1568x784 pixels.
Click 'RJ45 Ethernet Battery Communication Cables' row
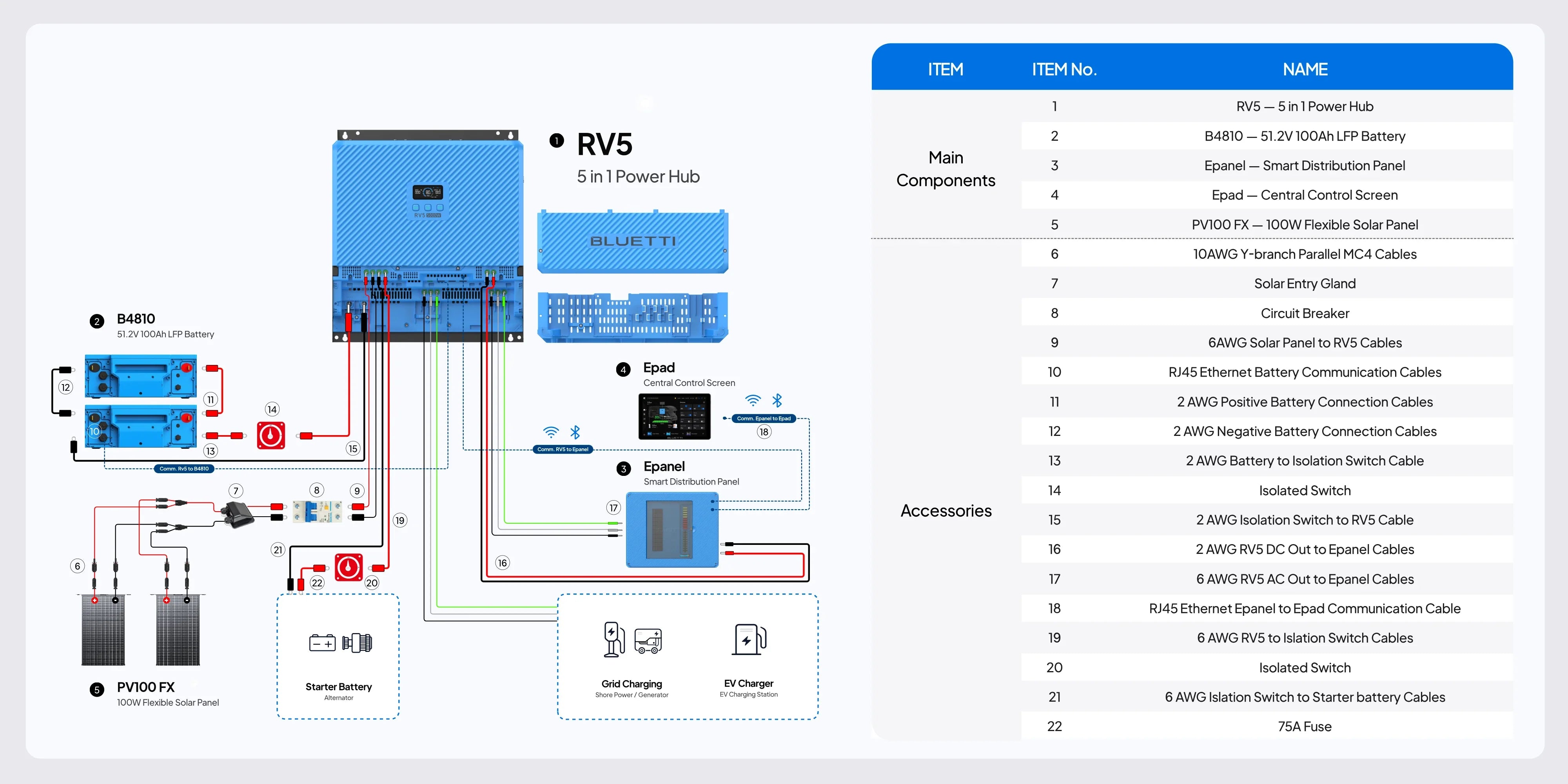click(x=1267, y=372)
